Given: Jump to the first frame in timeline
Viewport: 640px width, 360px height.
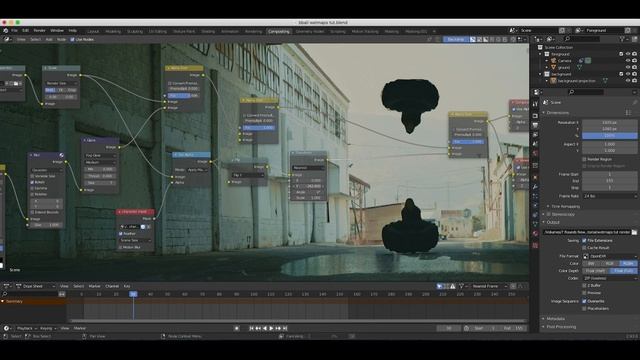Looking at the screenshot, I should pos(251,328).
